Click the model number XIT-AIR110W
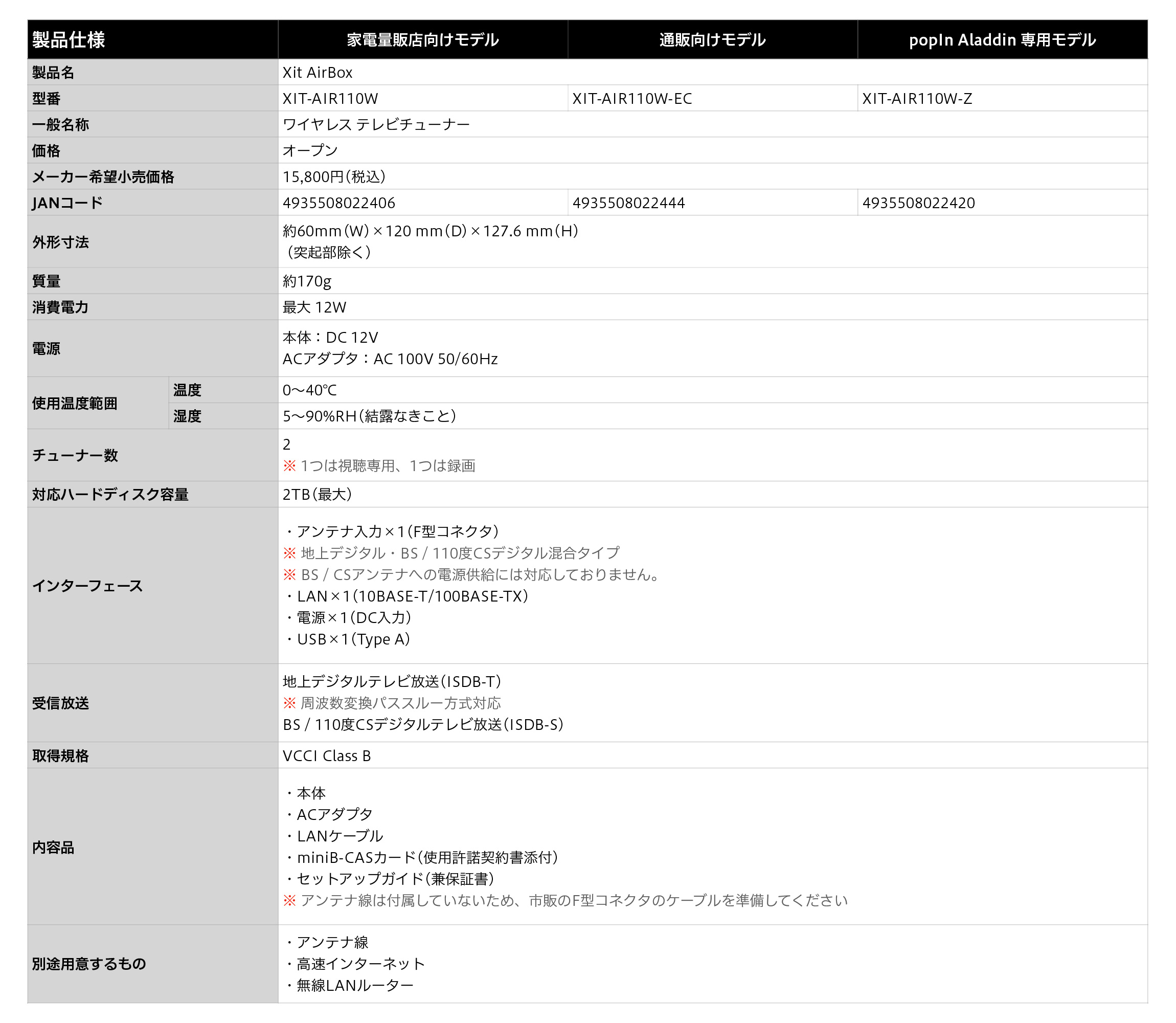This screenshot has width=1176, height=1023. (330, 99)
